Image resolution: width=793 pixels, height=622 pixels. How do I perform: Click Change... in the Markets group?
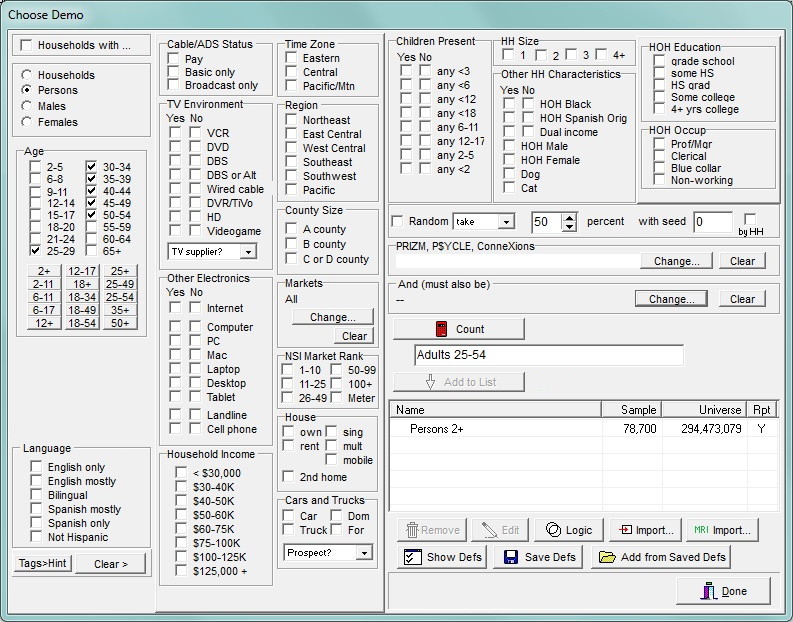(333, 317)
